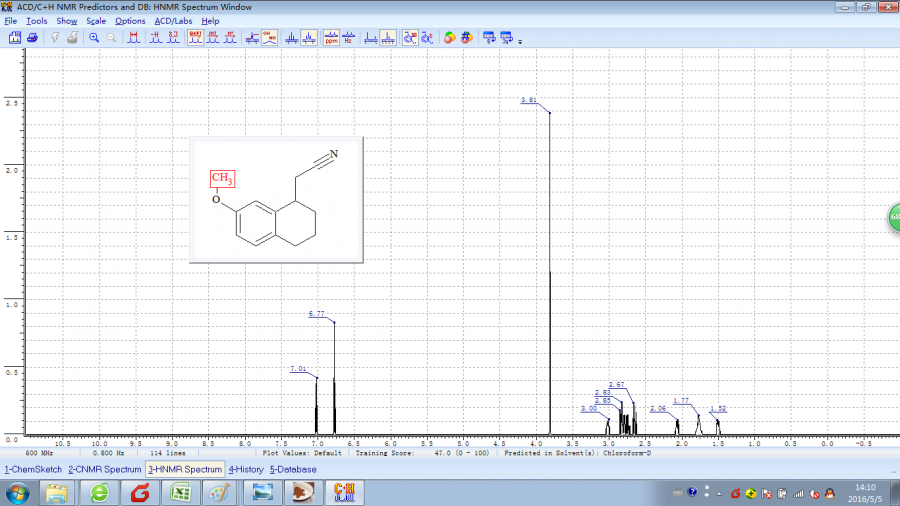900x506 pixels.
Task: Click the 7.01 peak label
Action: [298, 369]
